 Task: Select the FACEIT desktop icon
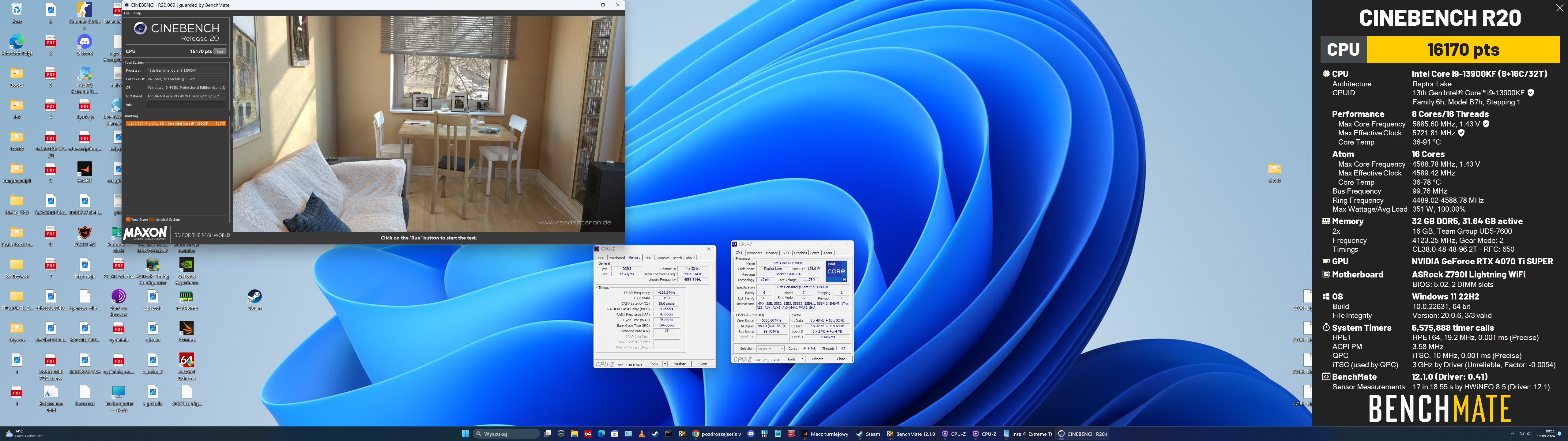(85, 172)
